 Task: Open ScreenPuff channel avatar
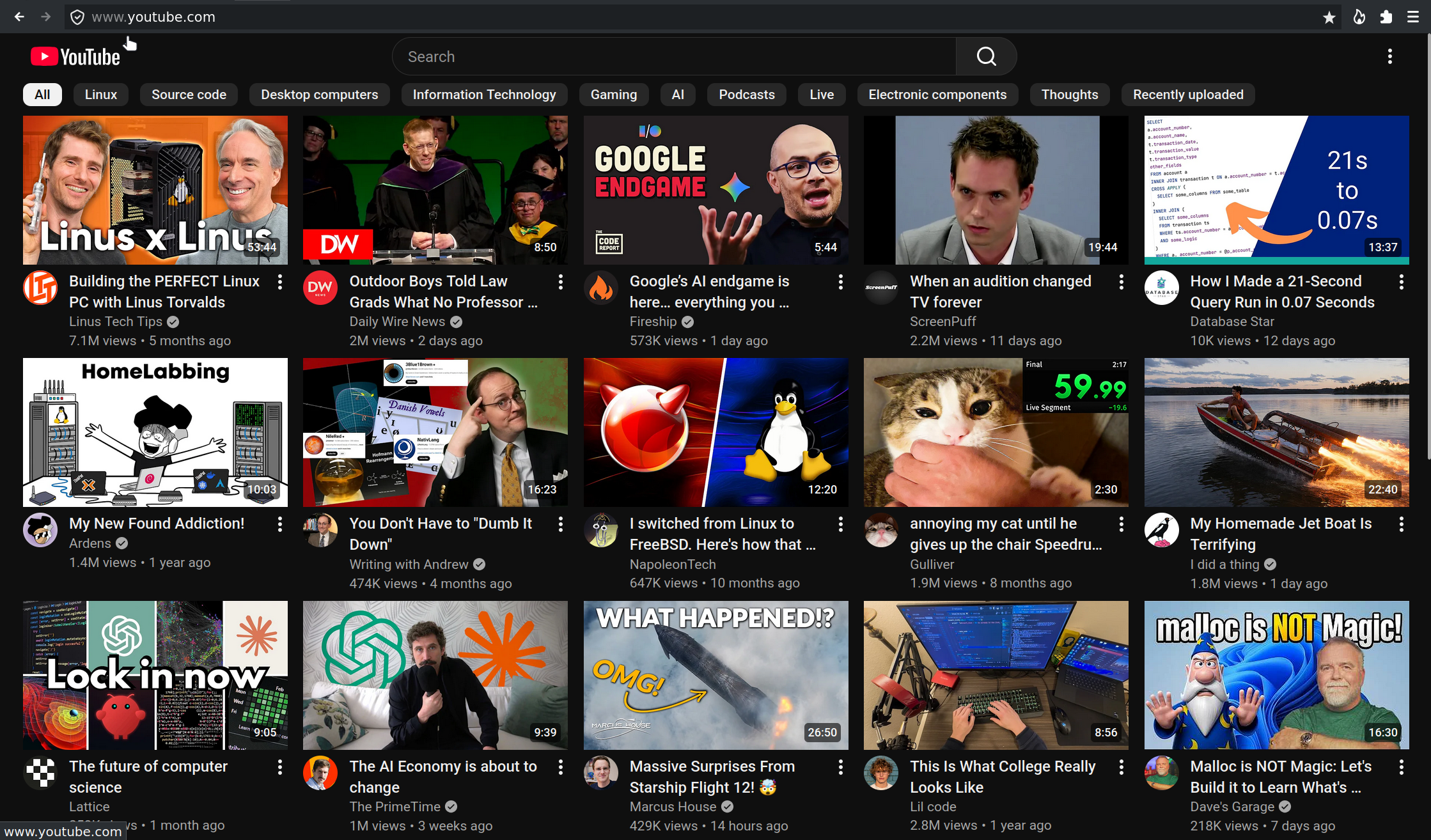pyautogui.click(x=881, y=288)
